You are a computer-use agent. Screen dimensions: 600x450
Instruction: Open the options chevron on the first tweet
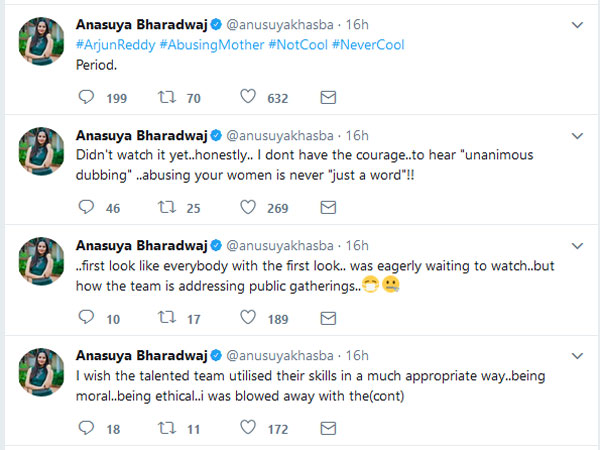[577, 25]
